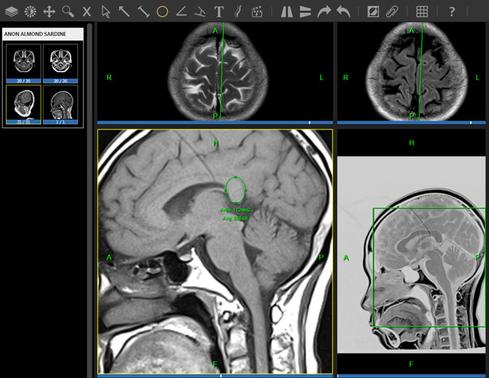The height and width of the screenshot is (378, 489).
Task: Click slice slider under the axial T2 viewport
Action: click(x=215, y=123)
